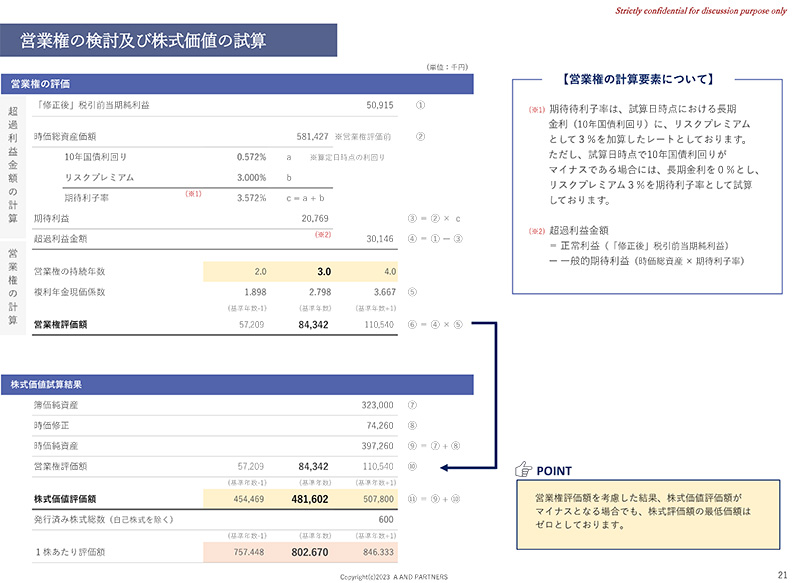Click the per-share value 757,448

pyautogui.click(x=249, y=552)
